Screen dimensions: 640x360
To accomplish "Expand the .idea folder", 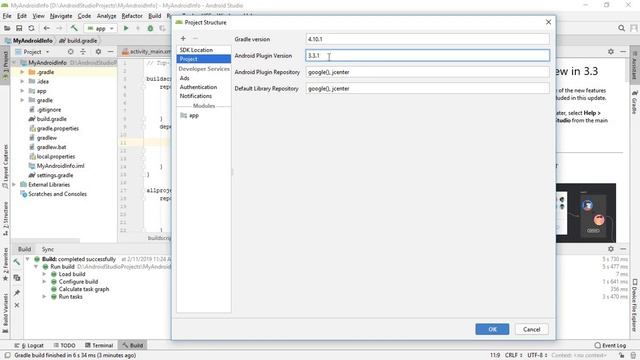I will (x=22, y=81).
